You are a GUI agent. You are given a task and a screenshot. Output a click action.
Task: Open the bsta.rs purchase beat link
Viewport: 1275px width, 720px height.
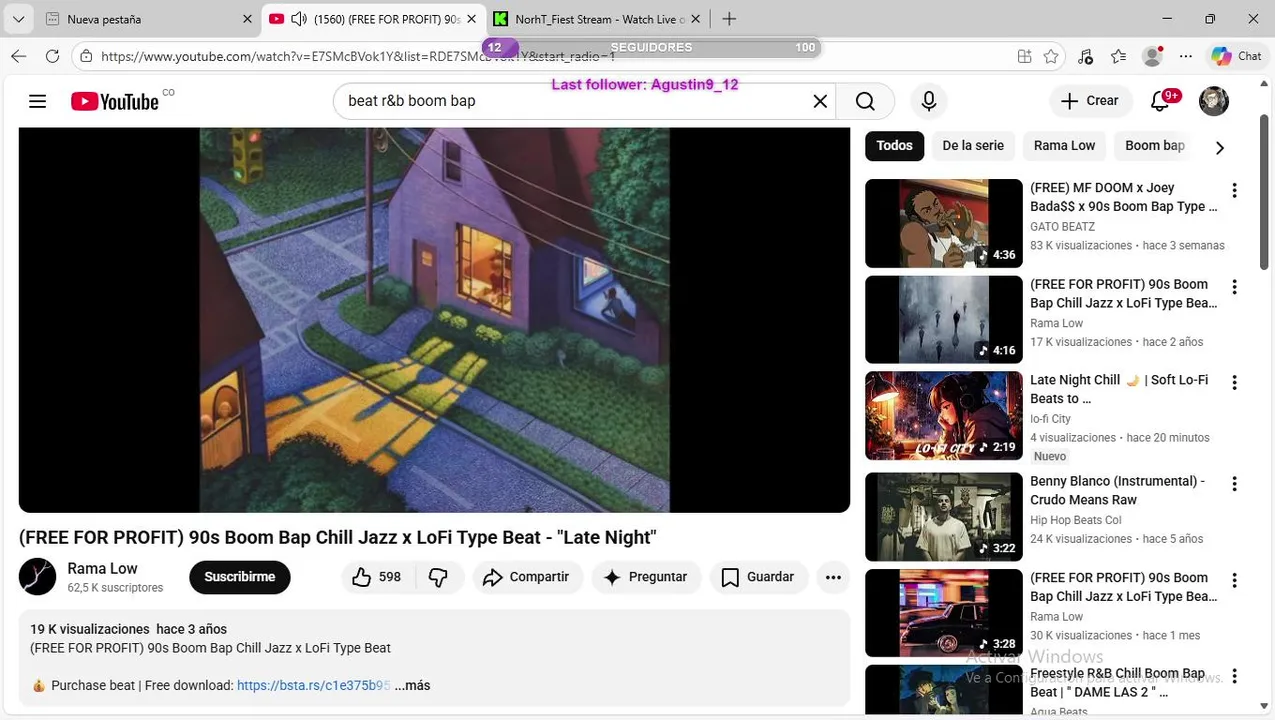point(313,685)
